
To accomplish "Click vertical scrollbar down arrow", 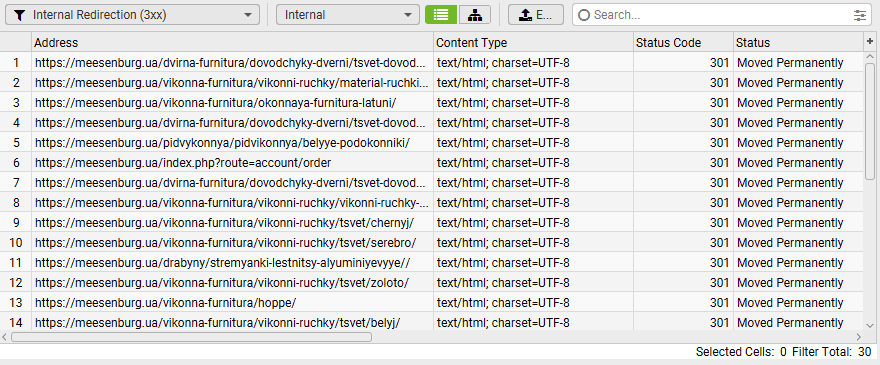I will [x=870, y=325].
